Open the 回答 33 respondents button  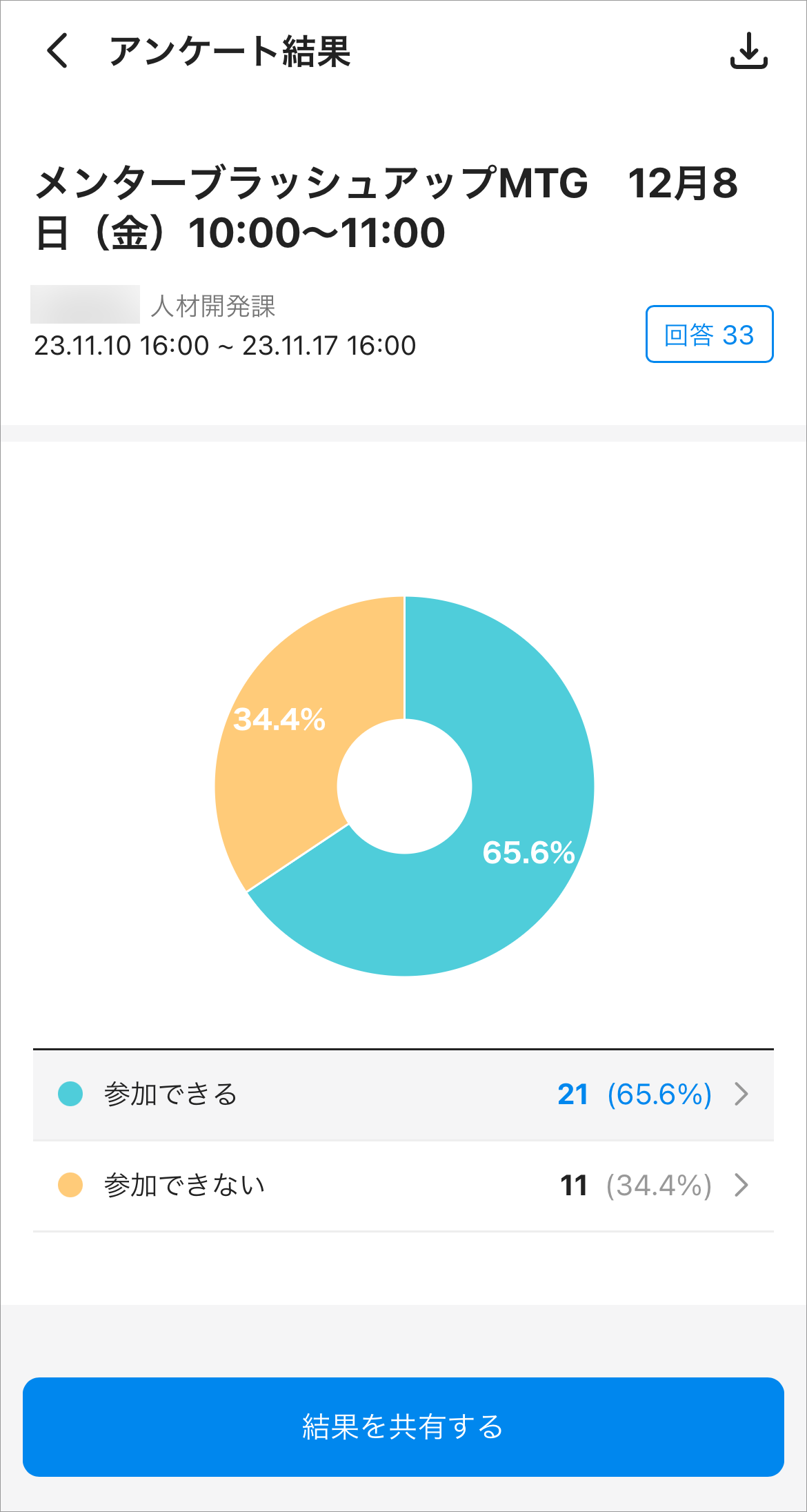pos(709,335)
